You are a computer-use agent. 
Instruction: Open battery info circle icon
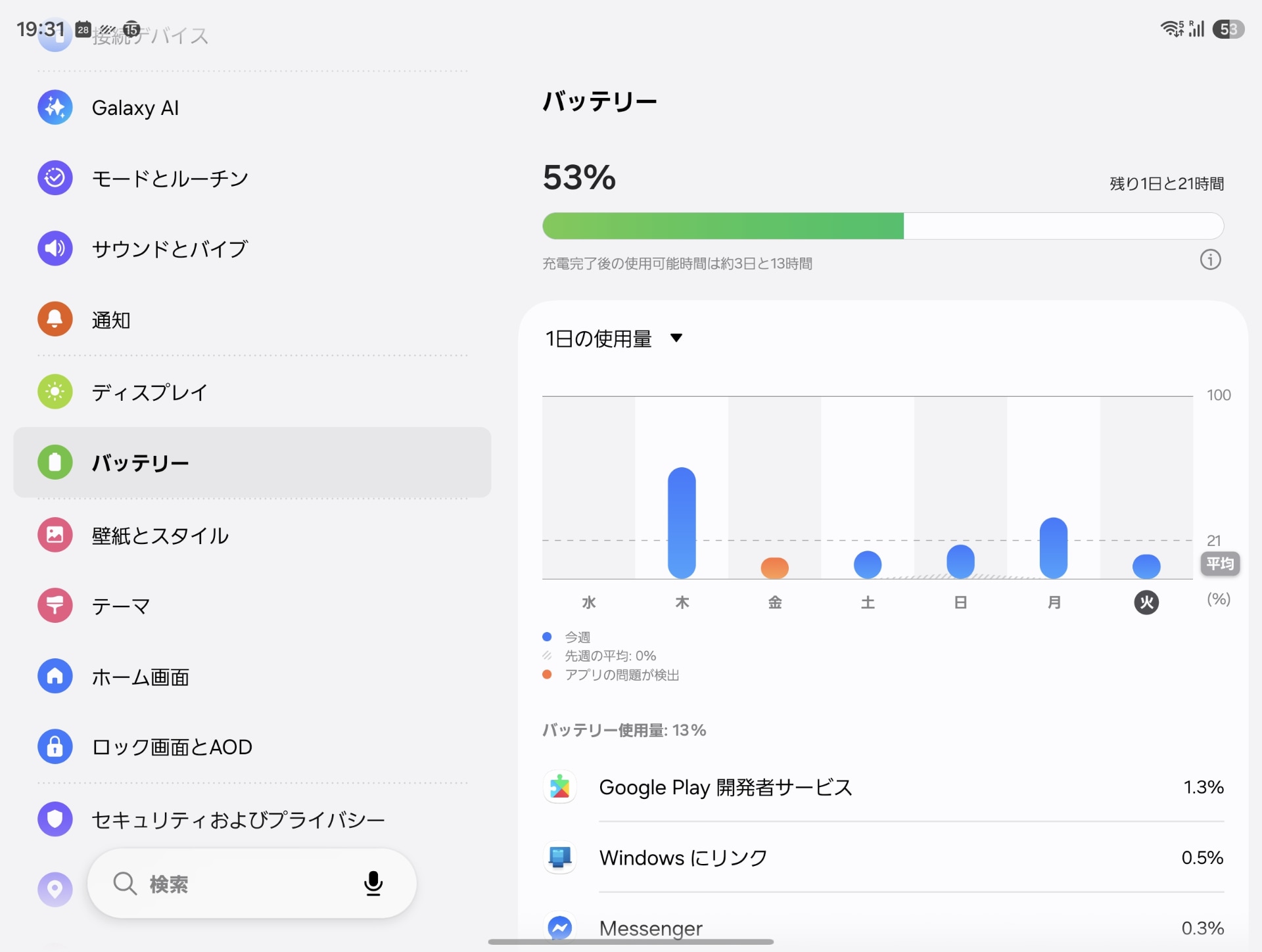point(1210,260)
